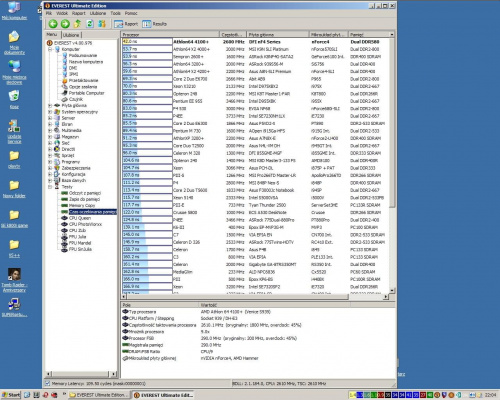The image size is (500, 400).
Task: Open the Raport toolbar button
Action: [126, 24]
